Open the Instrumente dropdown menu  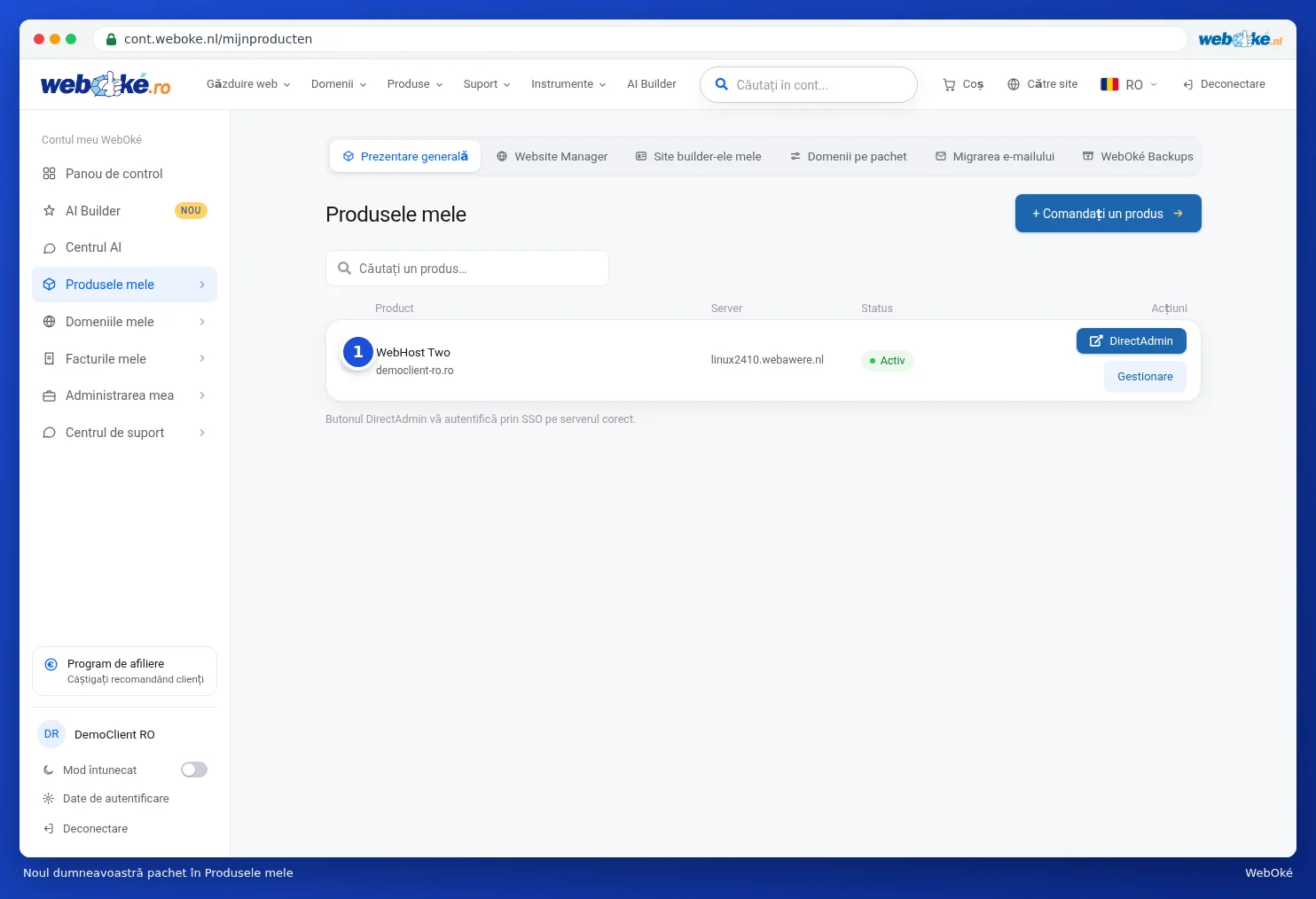[568, 84]
